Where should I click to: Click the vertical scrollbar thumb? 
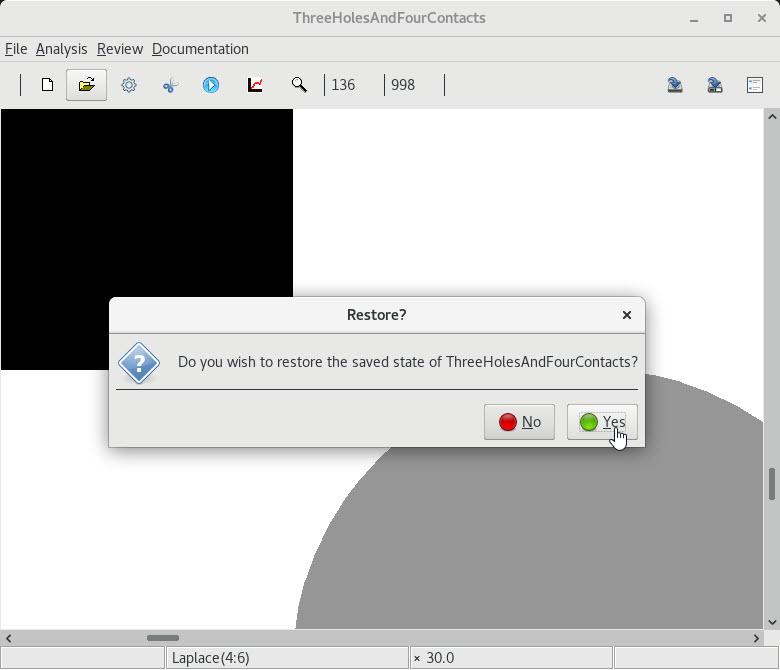(x=771, y=484)
